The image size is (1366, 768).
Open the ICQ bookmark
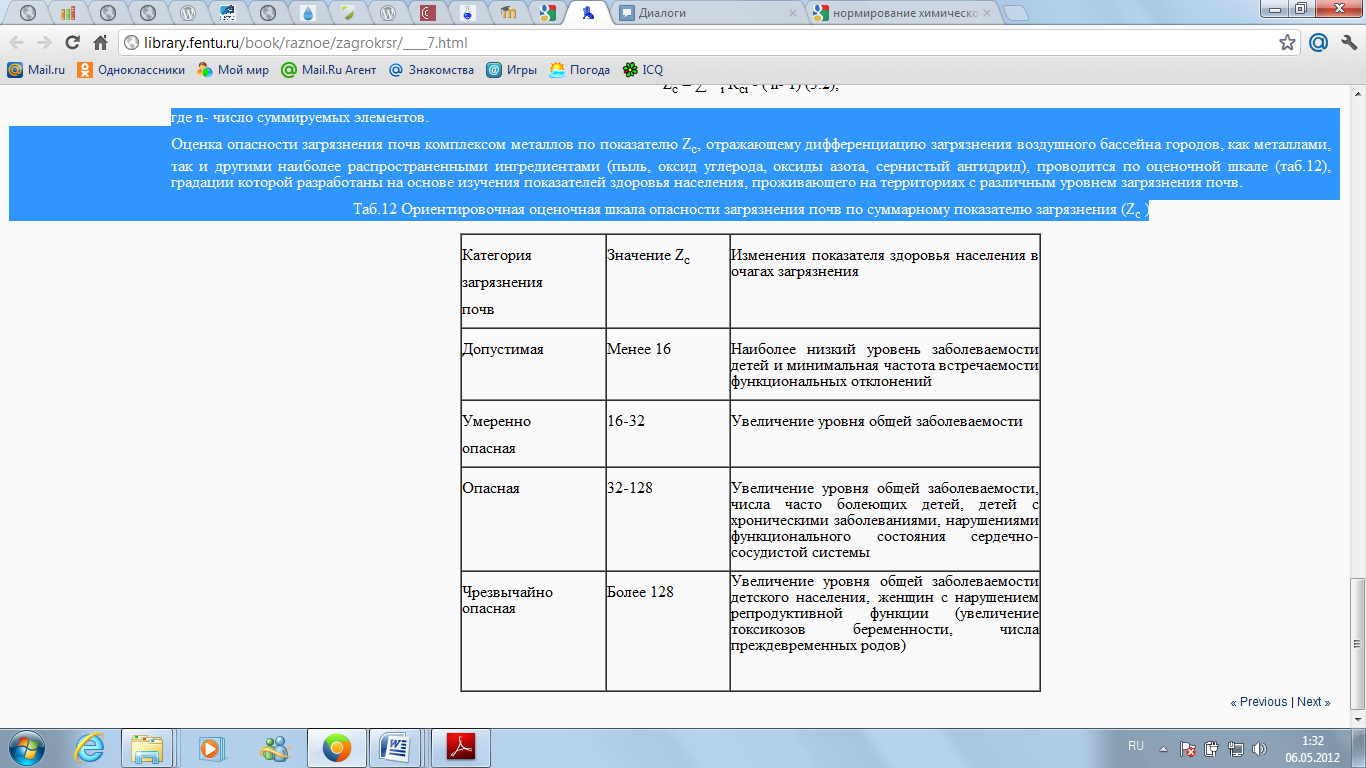[643, 70]
